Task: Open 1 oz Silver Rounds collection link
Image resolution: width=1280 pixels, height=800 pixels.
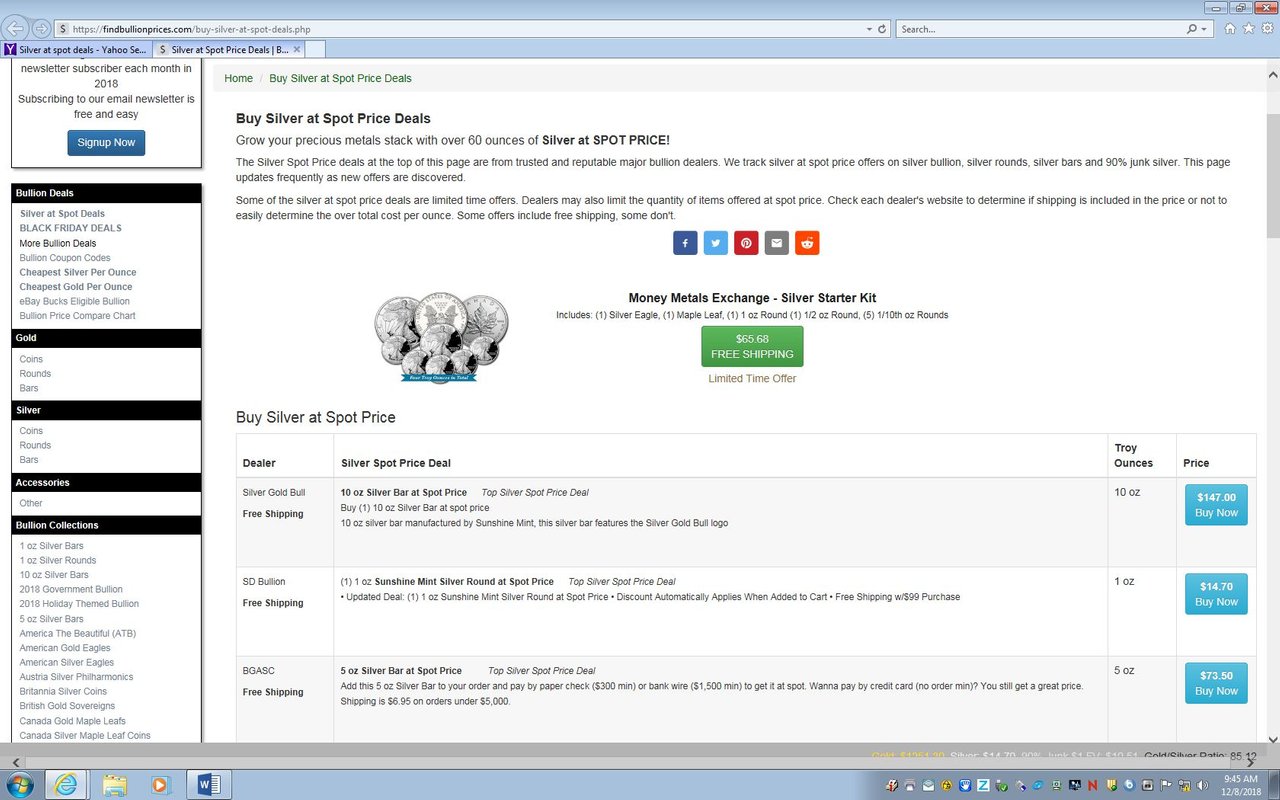Action: 58,560
